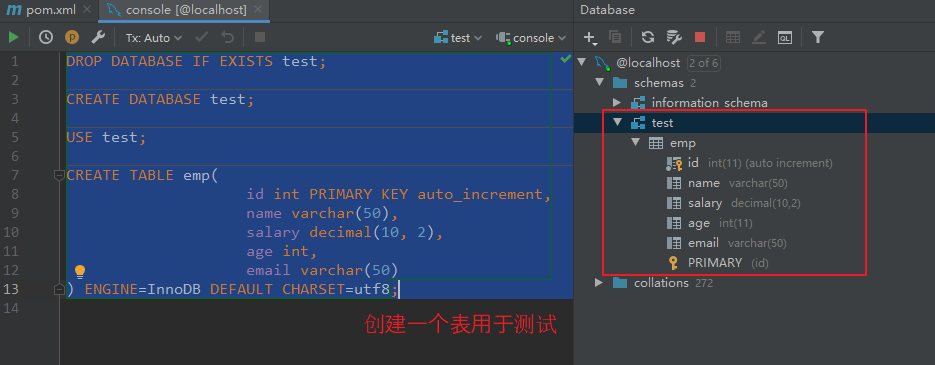Click the id primary key column icon

(x=674, y=163)
